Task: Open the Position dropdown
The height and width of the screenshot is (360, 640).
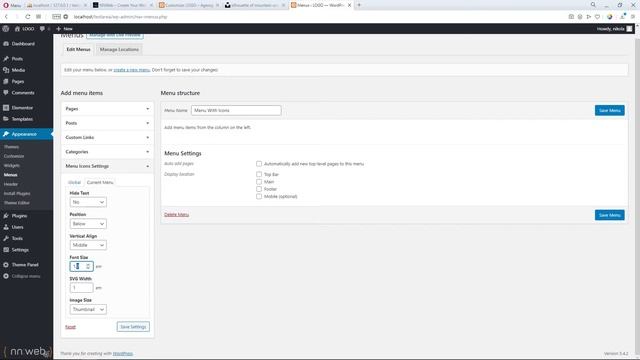Action: coord(88,224)
